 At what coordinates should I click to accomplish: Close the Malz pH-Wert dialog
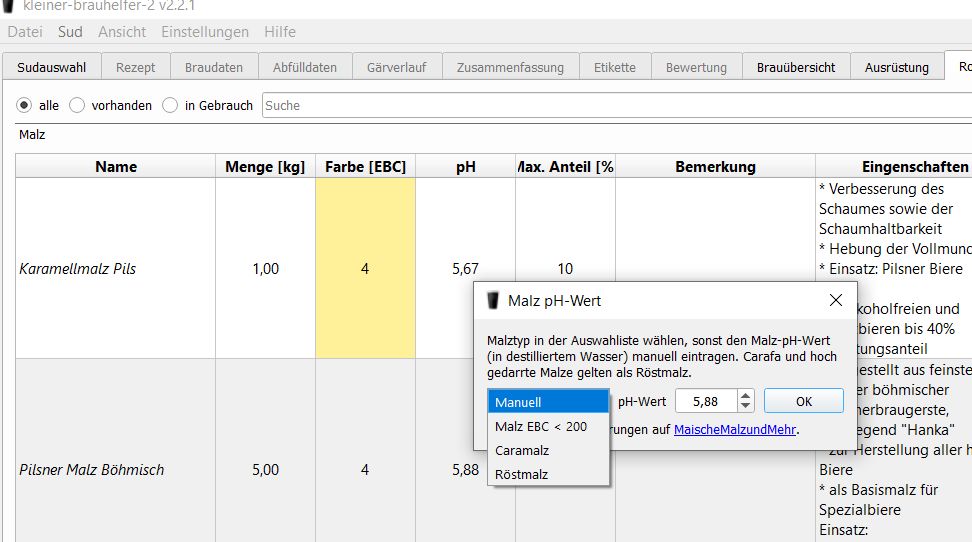(x=835, y=300)
